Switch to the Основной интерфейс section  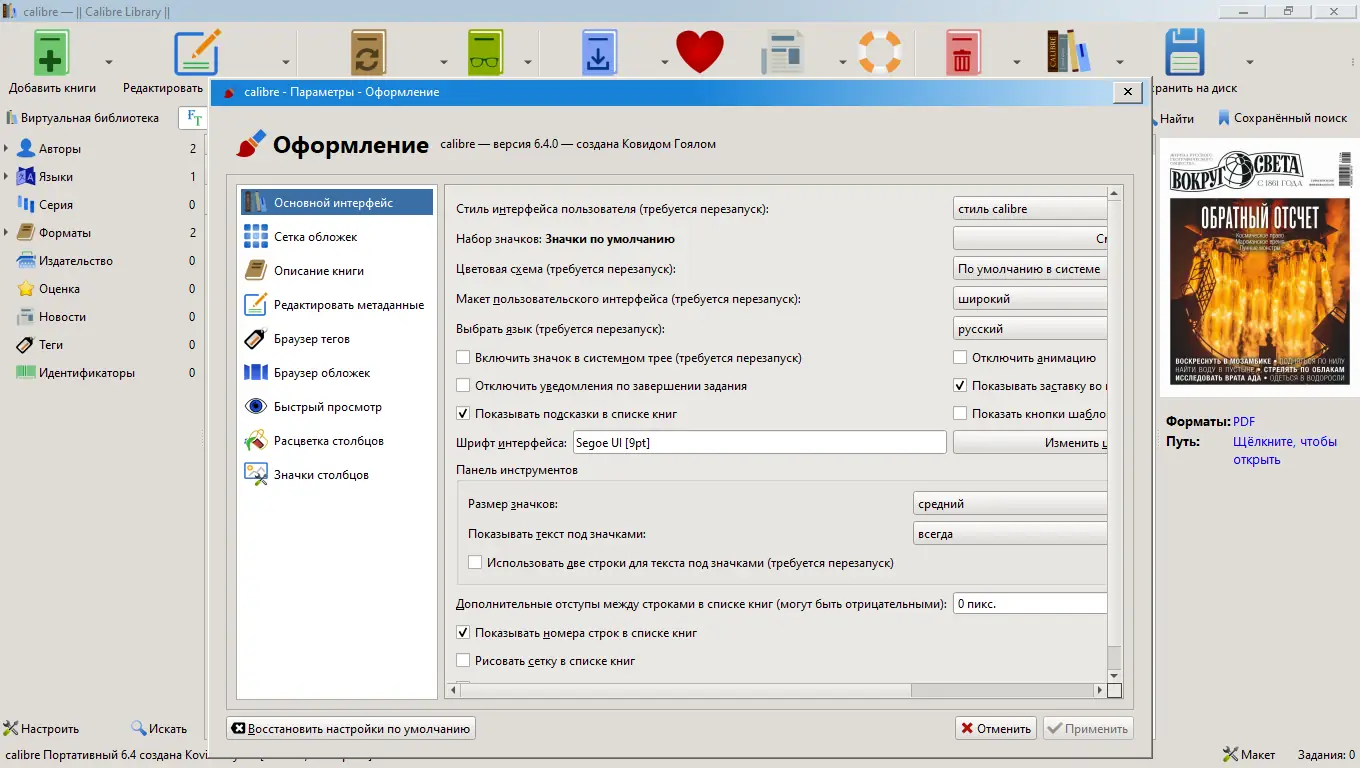click(x=337, y=203)
